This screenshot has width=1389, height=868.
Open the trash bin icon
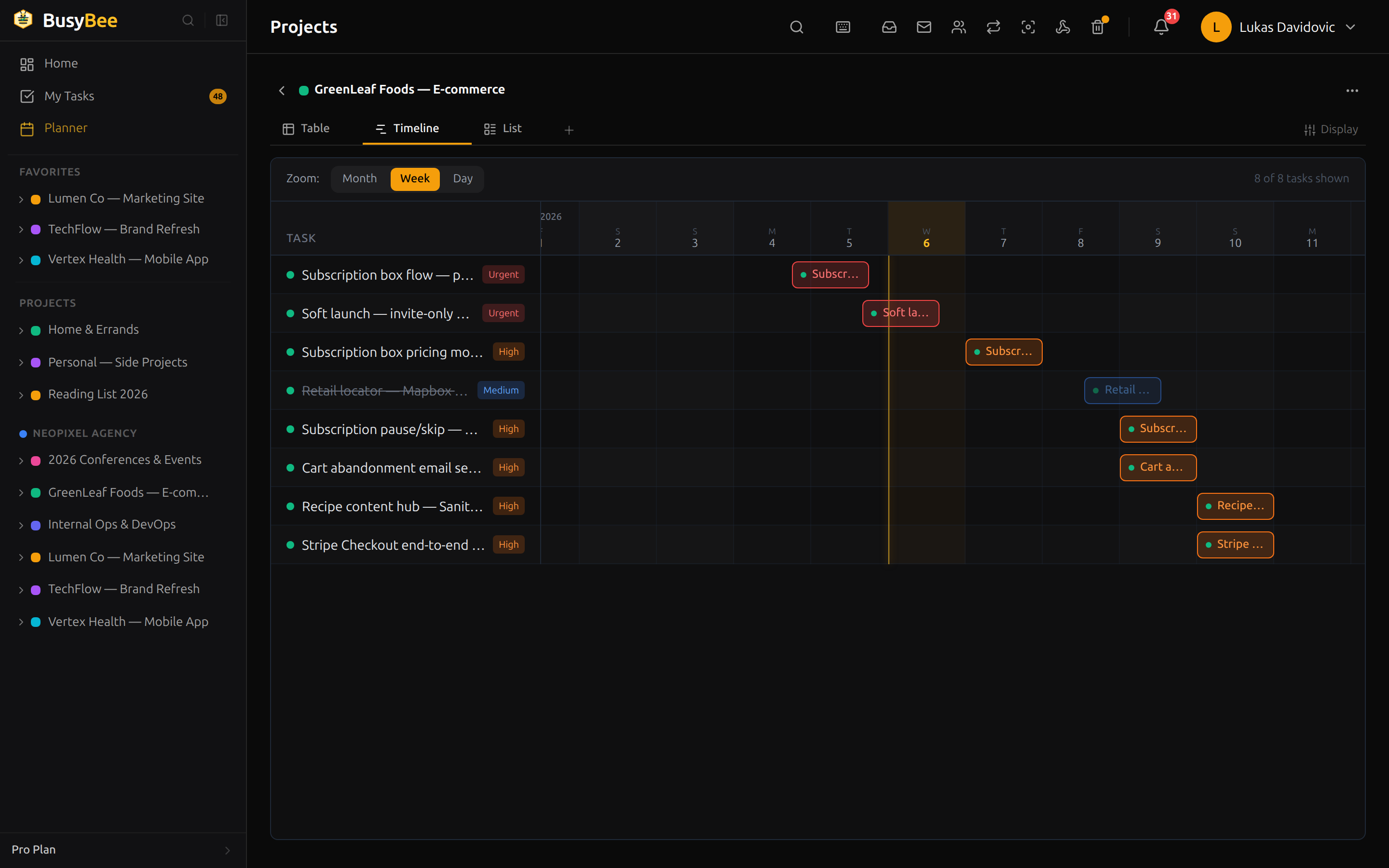1097,27
